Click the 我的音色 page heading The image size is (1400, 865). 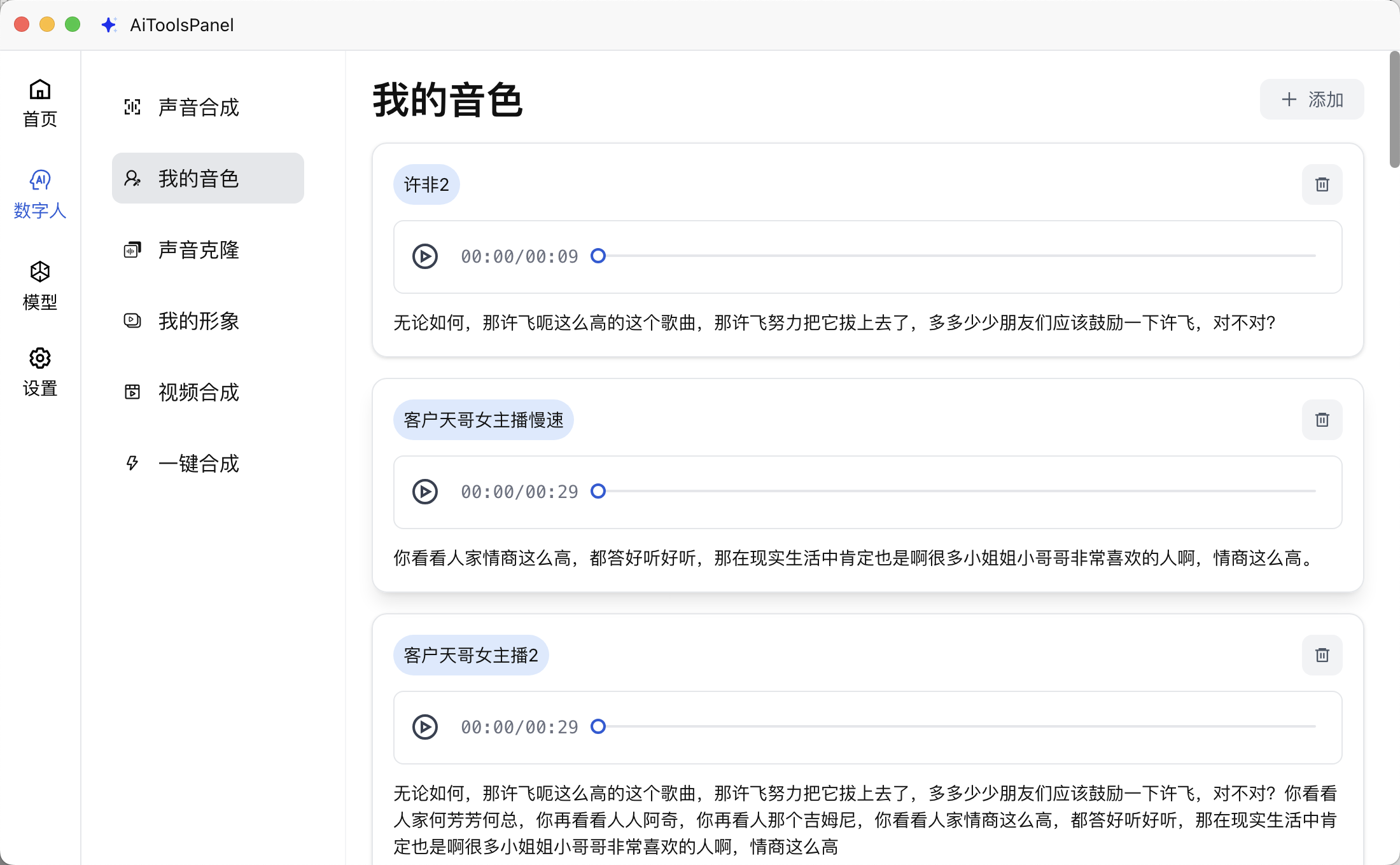click(x=447, y=100)
